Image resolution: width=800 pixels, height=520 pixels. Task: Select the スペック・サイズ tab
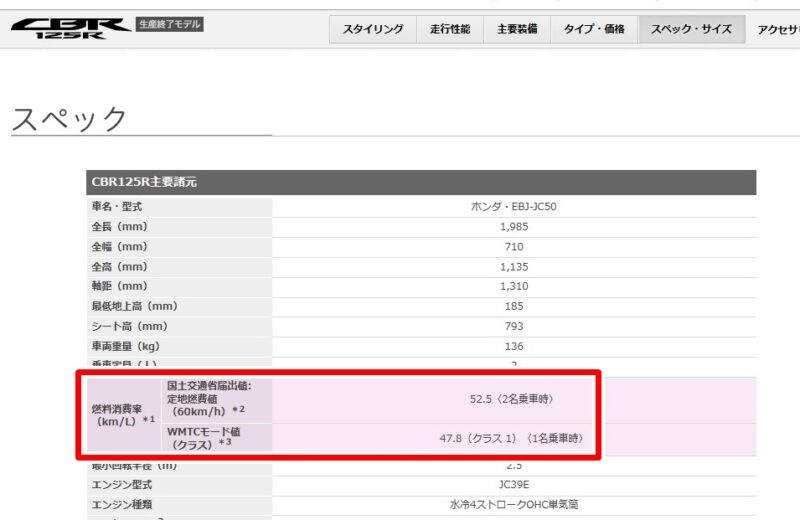pyautogui.click(x=691, y=29)
